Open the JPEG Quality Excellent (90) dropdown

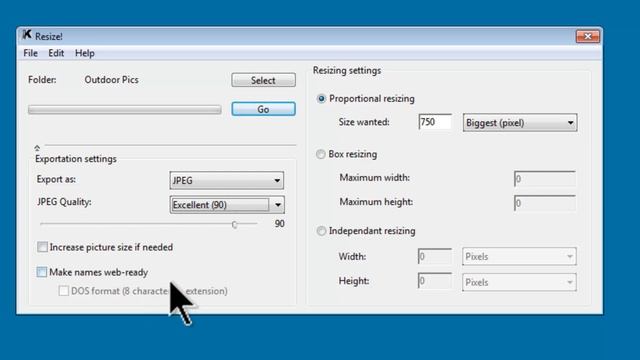(x=227, y=204)
